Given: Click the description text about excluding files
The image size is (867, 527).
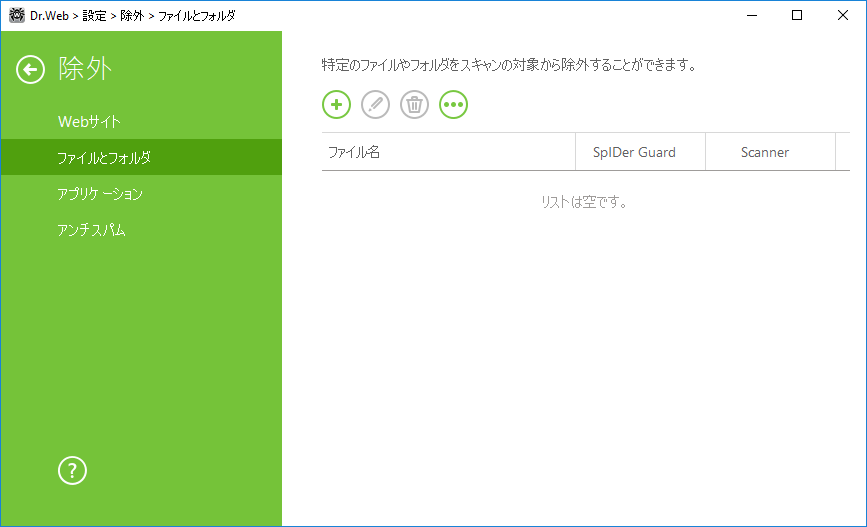Looking at the screenshot, I should tap(509, 65).
